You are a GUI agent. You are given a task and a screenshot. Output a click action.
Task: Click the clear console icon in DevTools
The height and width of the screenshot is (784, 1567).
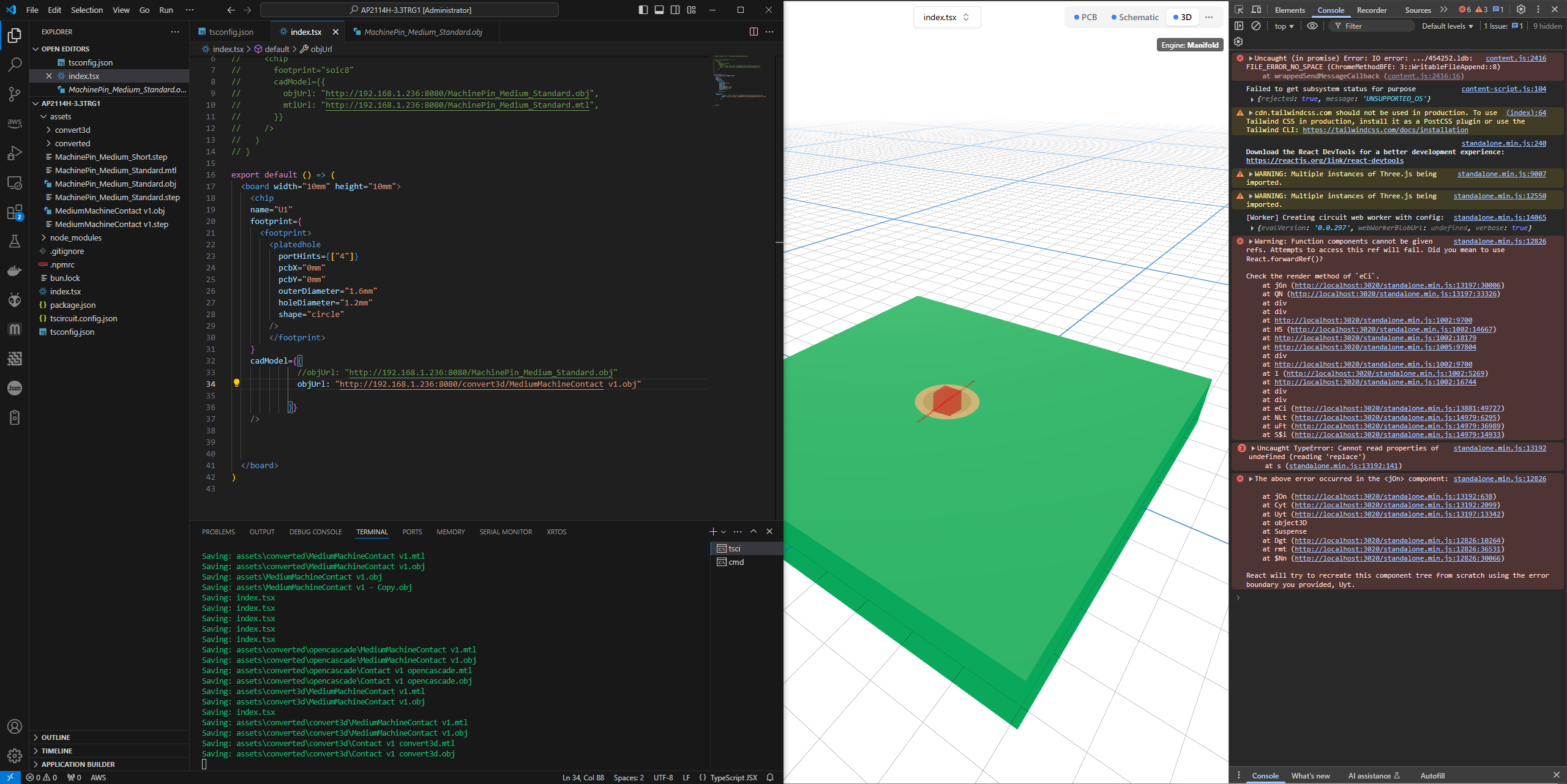(1255, 26)
